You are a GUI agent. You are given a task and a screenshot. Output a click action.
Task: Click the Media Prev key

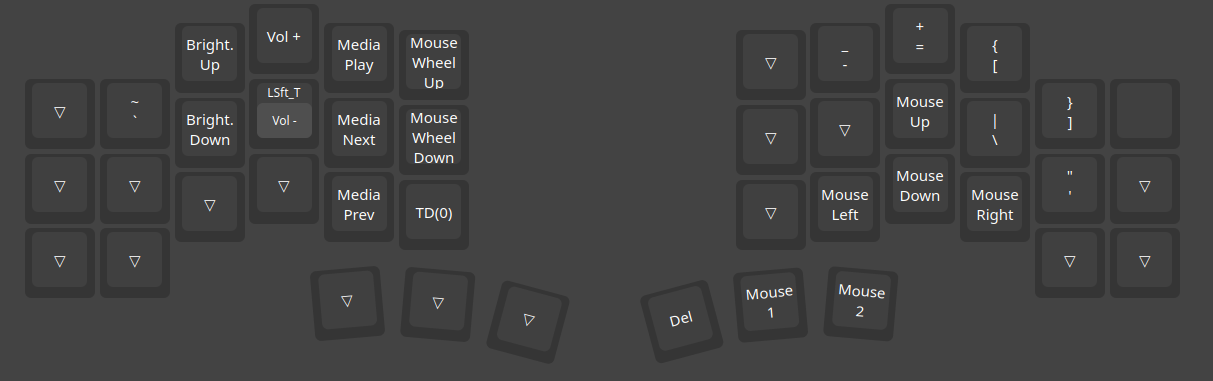tap(359, 206)
